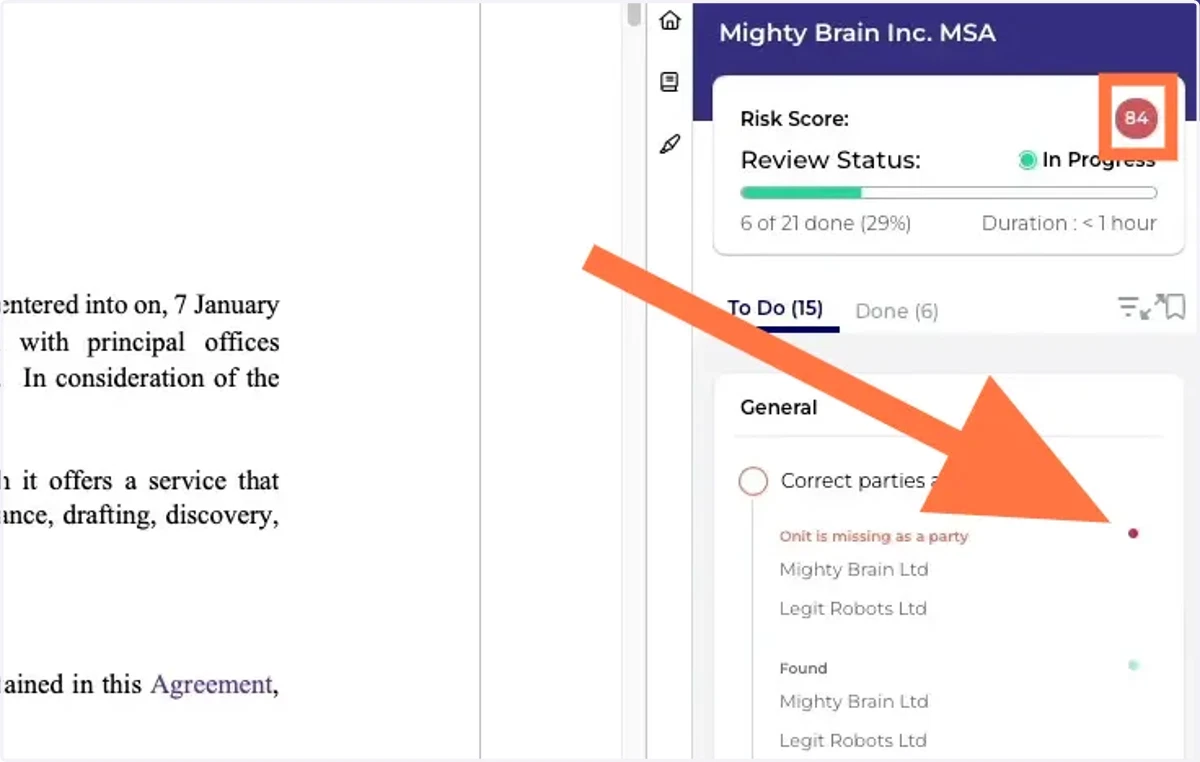Click the 6 of 21 done (29%) text
Screen dimensions: 1200x762
[825, 224]
